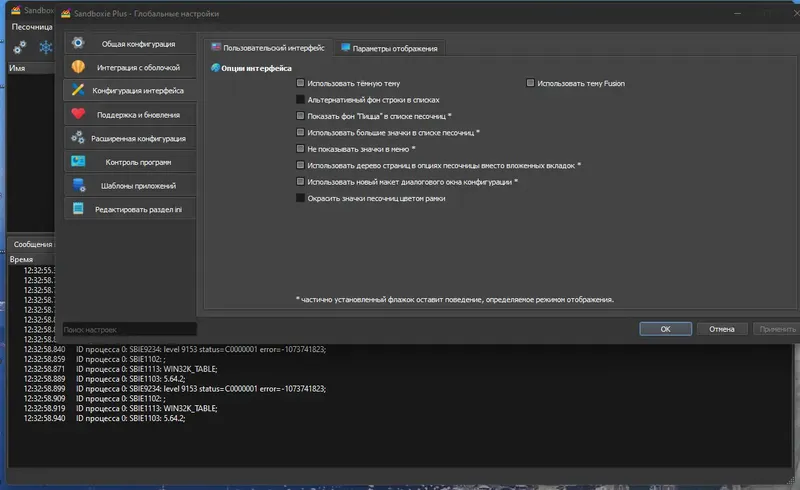The height and width of the screenshot is (490, 800).
Task: Open Шаблоны приложений section
Action: pyautogui.click(x=130, y=185)
